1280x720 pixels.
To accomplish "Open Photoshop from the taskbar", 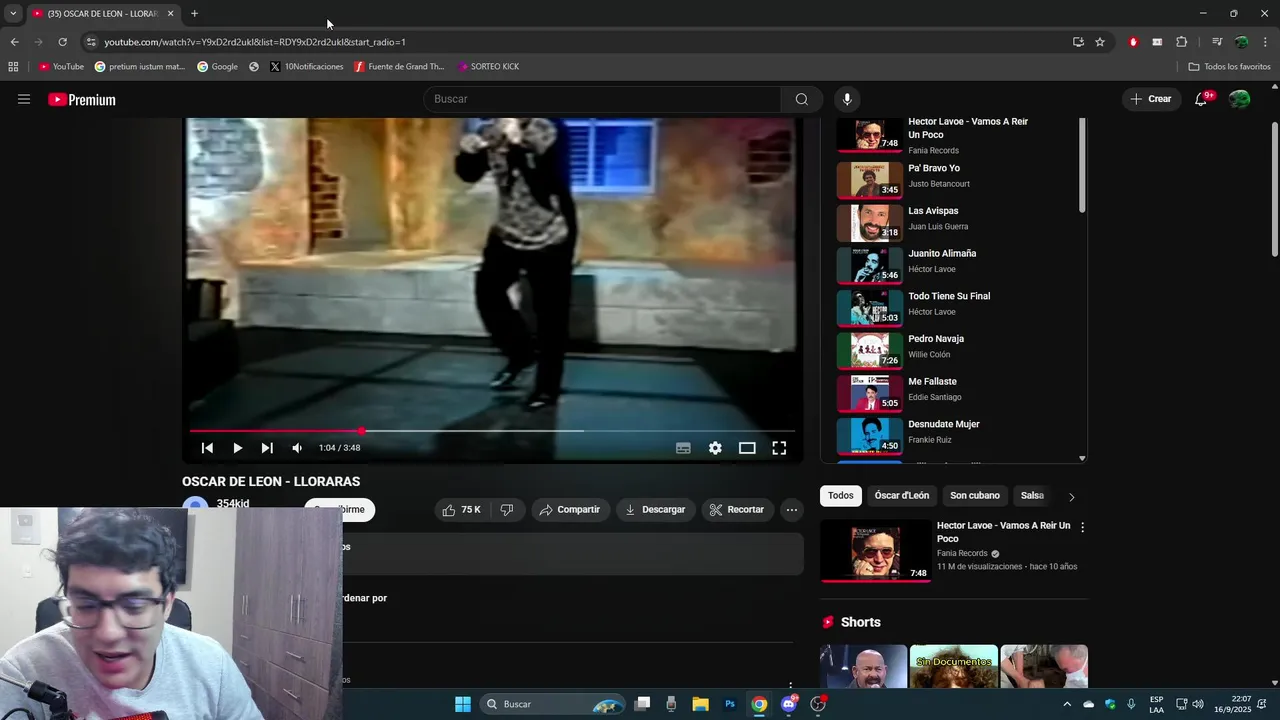I will click(x=730, y=704).
